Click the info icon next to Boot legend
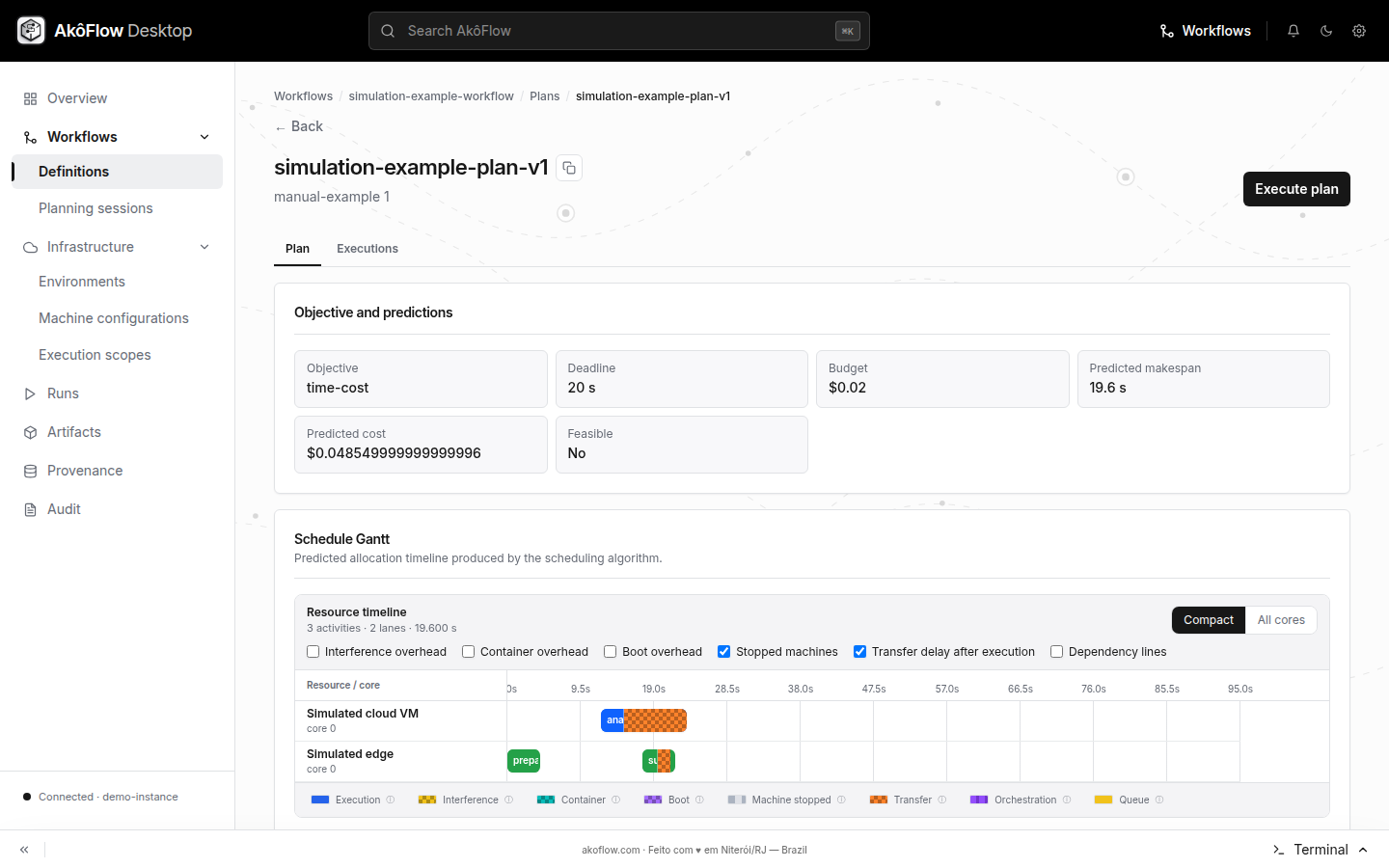1389x868 pixels. 699,800
